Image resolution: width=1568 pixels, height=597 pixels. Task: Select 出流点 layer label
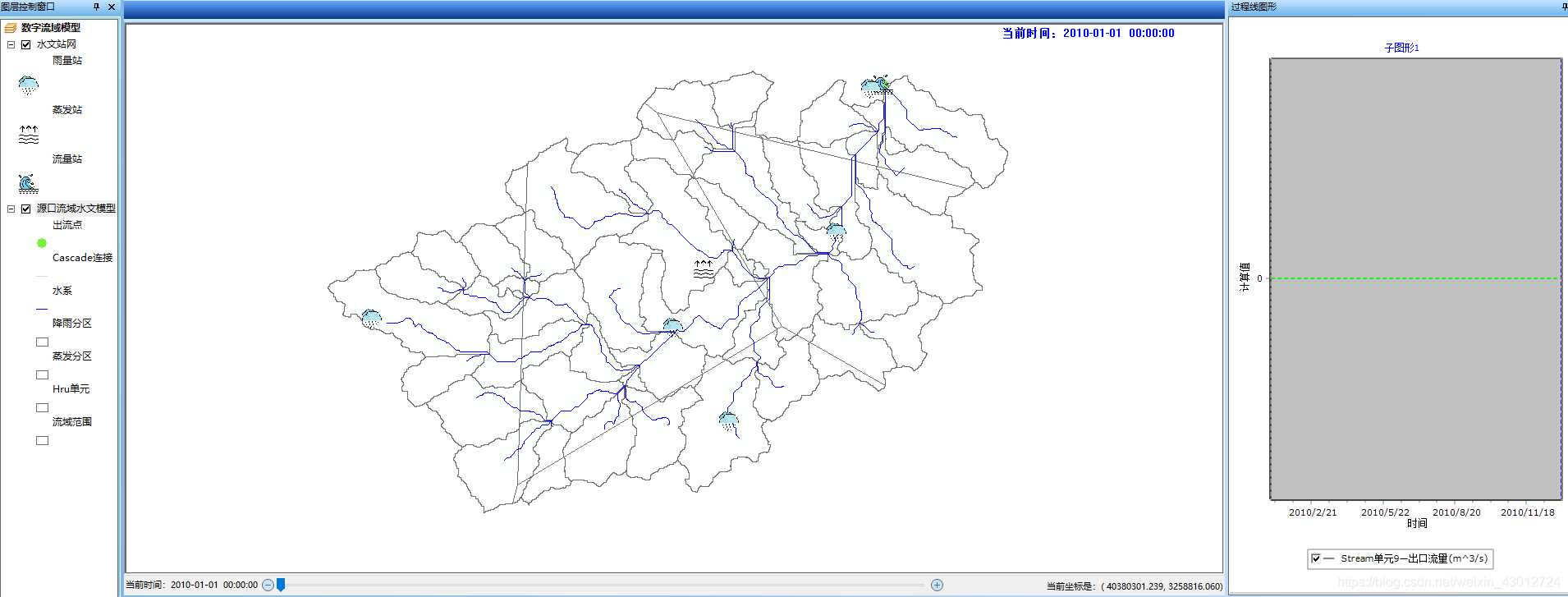(x=67, y=225)
